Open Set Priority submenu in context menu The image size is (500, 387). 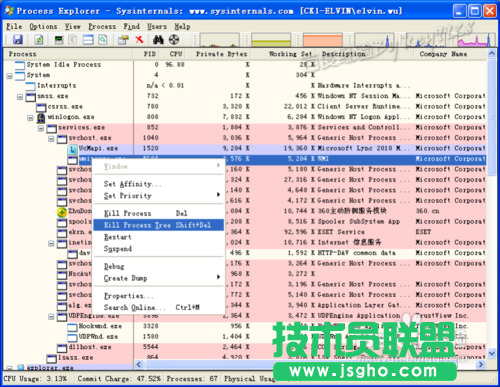[x=158, y=196]
